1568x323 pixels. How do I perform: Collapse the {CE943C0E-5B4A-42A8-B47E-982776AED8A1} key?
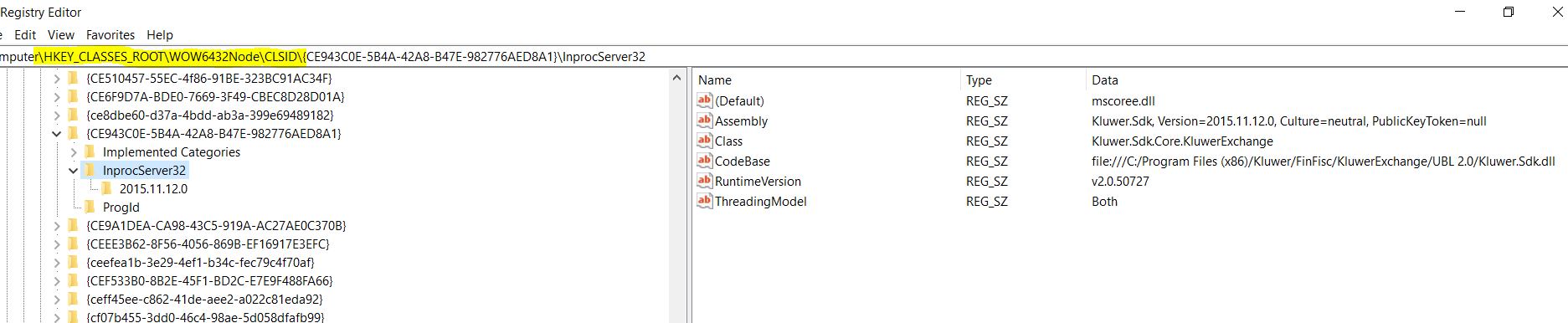56,134
